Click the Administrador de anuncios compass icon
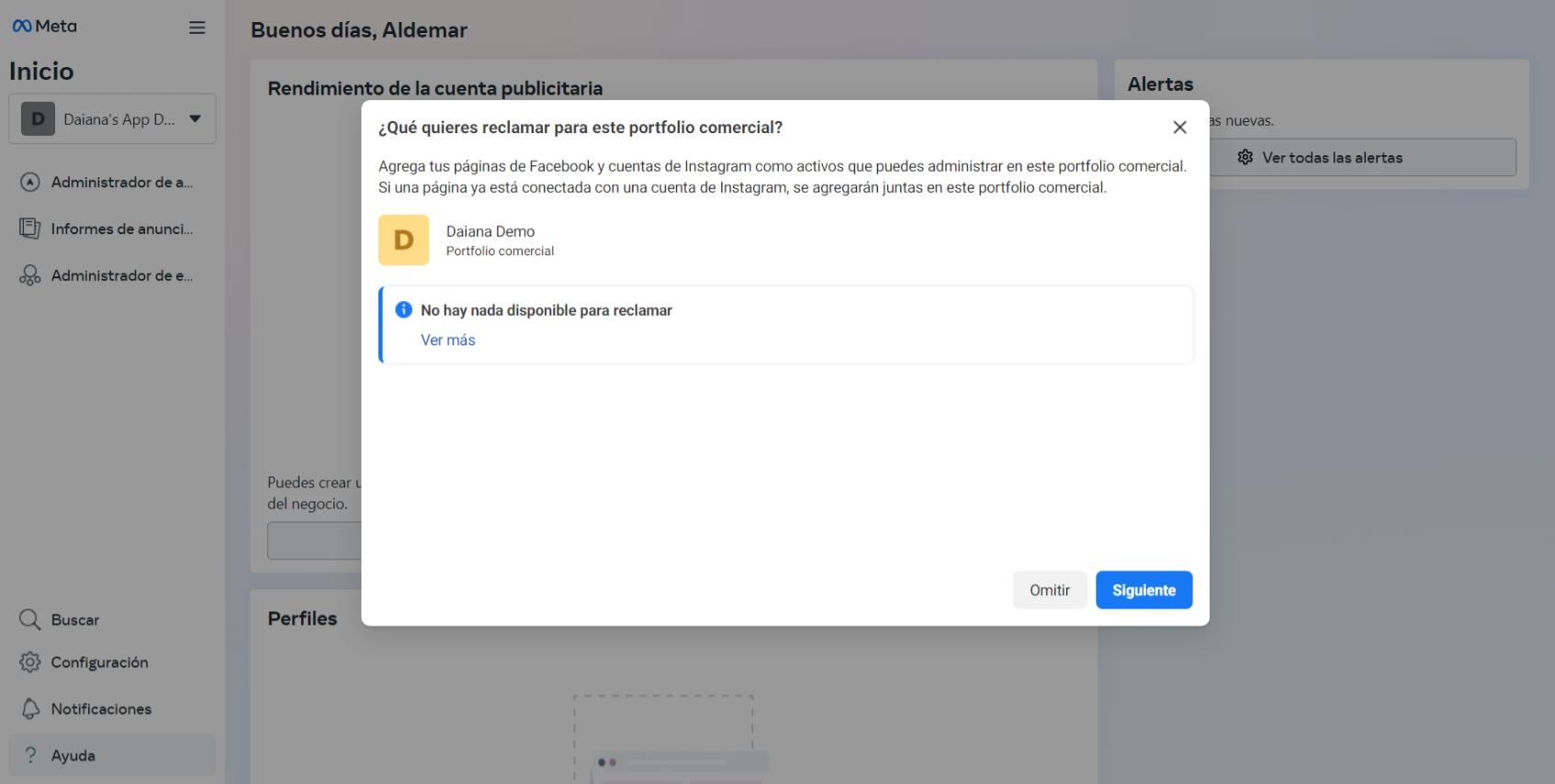 [x=30, y=183]
